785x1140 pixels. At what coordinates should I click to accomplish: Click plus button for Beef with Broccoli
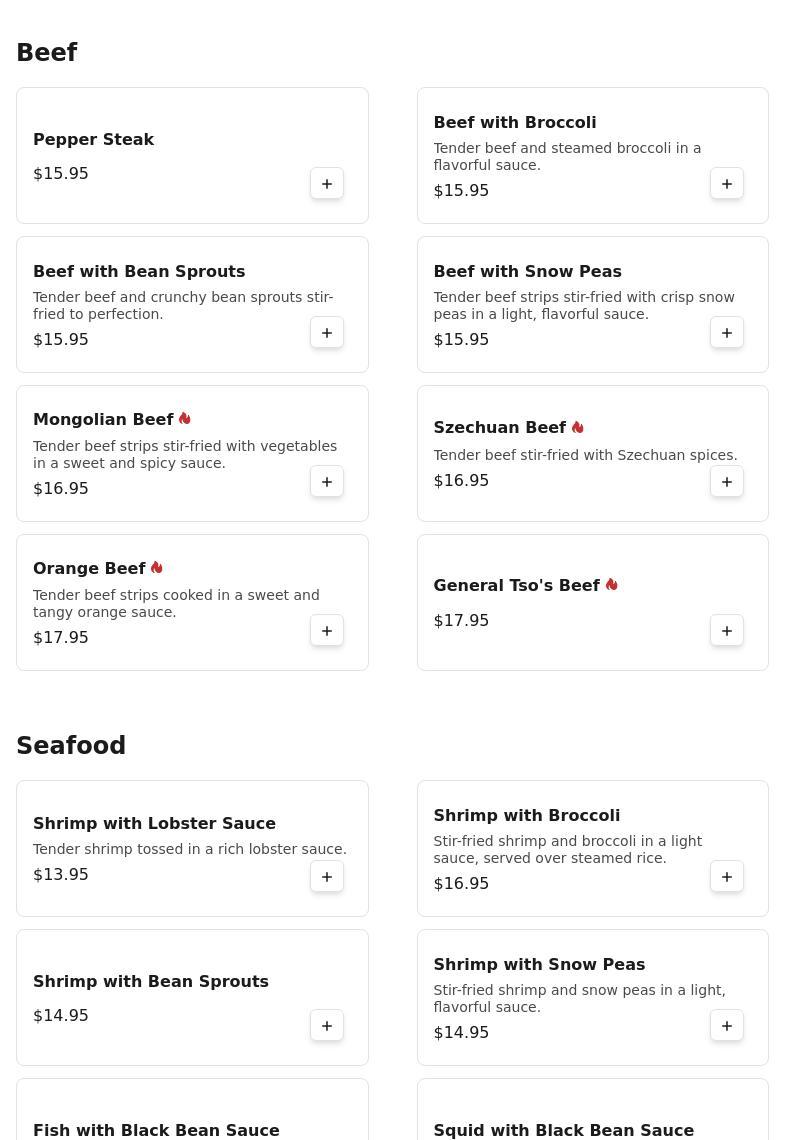click(727, 183)
